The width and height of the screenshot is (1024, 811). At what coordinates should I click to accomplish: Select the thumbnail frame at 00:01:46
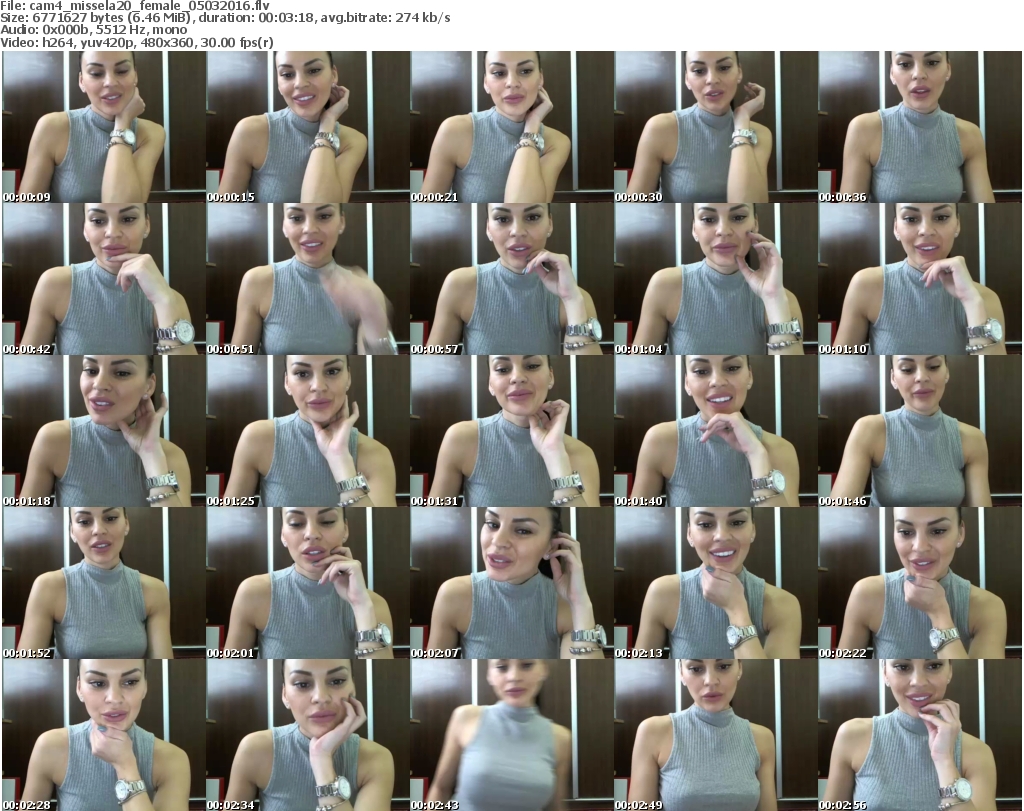[x=920, y=431]
